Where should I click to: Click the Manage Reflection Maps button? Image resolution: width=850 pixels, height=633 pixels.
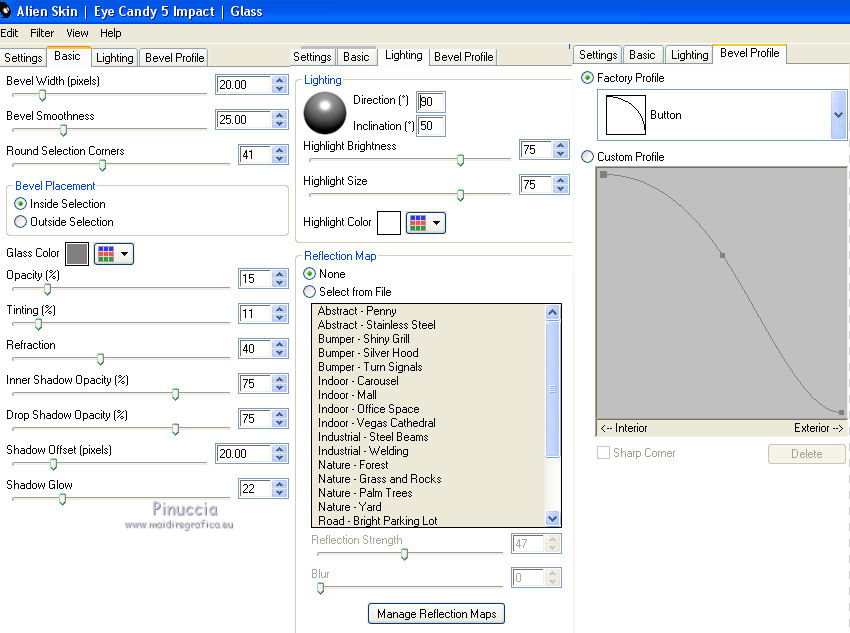pos(436,614)
